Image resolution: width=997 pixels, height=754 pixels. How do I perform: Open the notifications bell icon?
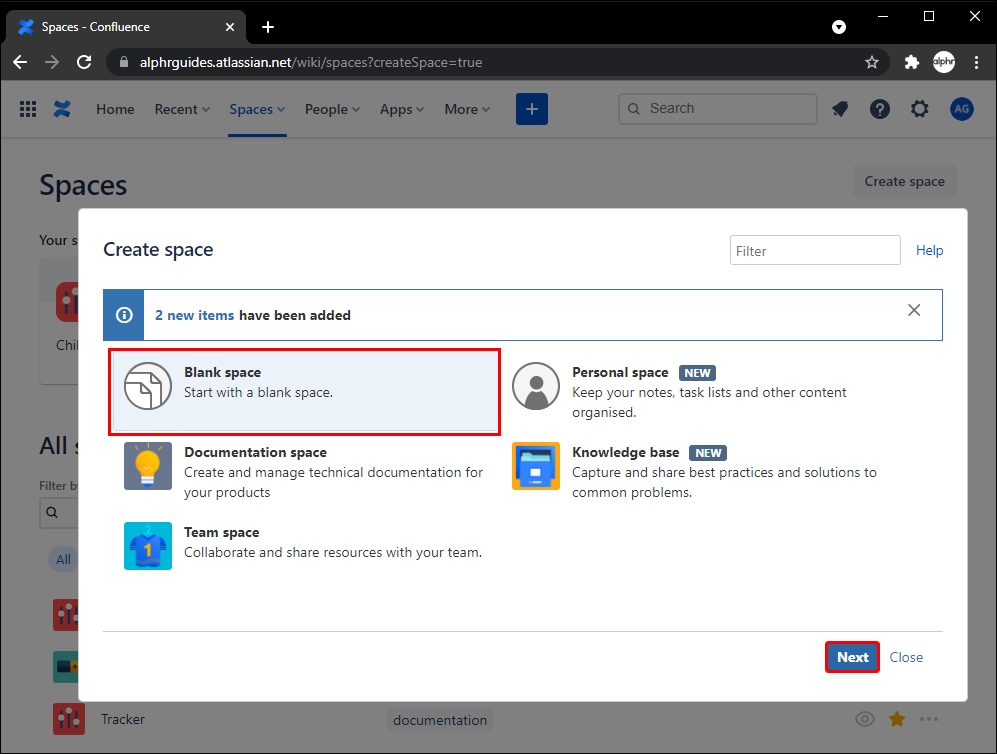coord(840,109)
